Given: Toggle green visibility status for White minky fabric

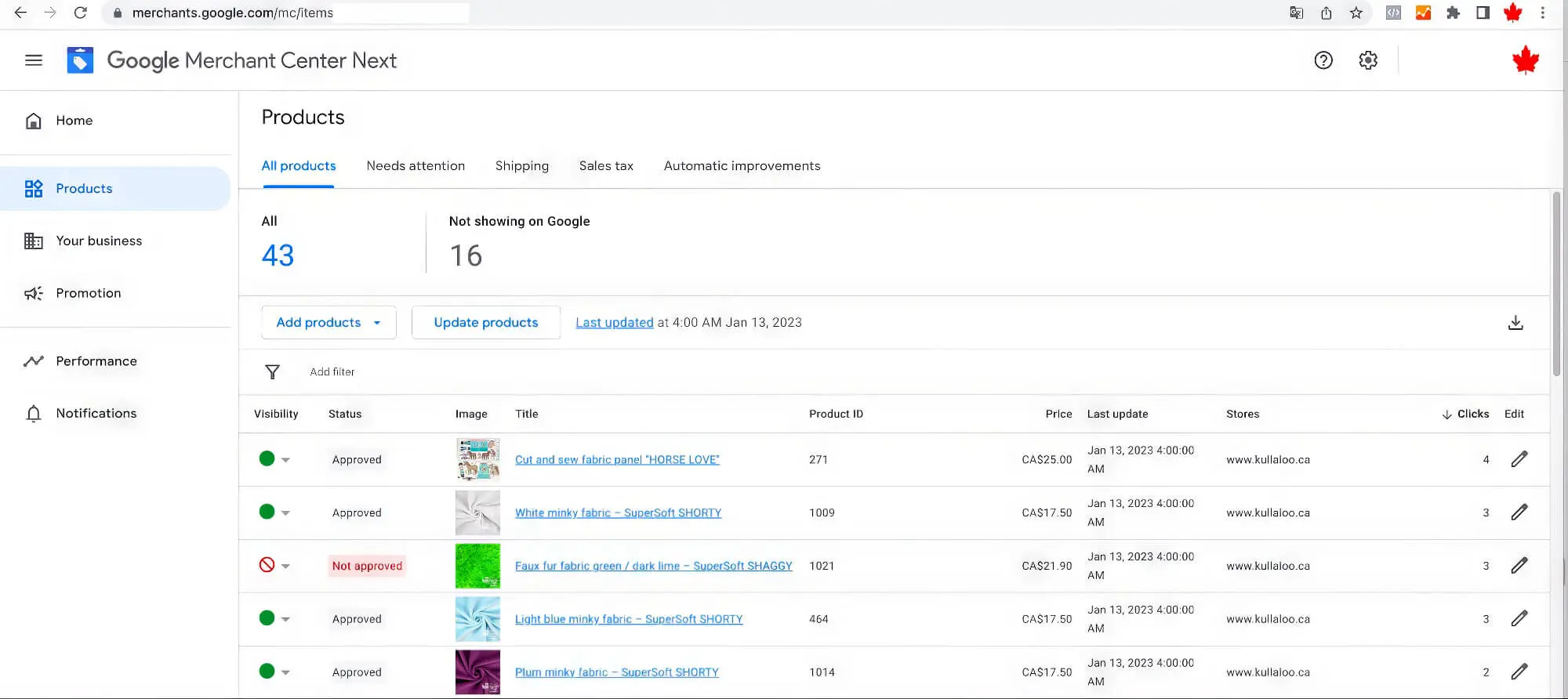Looking at the screenshot, I should click(x=267, y=512).
